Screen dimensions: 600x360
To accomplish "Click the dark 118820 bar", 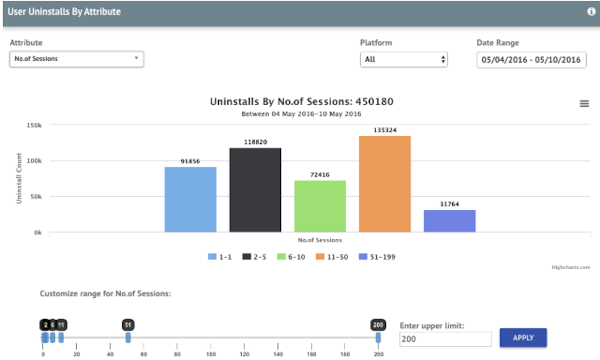I will 255,190.
